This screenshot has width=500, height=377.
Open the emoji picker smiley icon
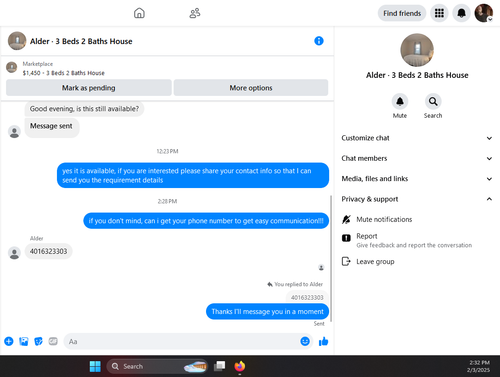click(305, 341)
